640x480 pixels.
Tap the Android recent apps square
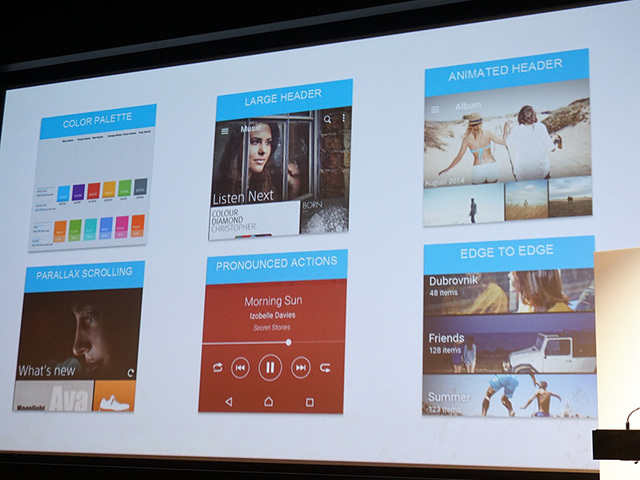[310, 402]
